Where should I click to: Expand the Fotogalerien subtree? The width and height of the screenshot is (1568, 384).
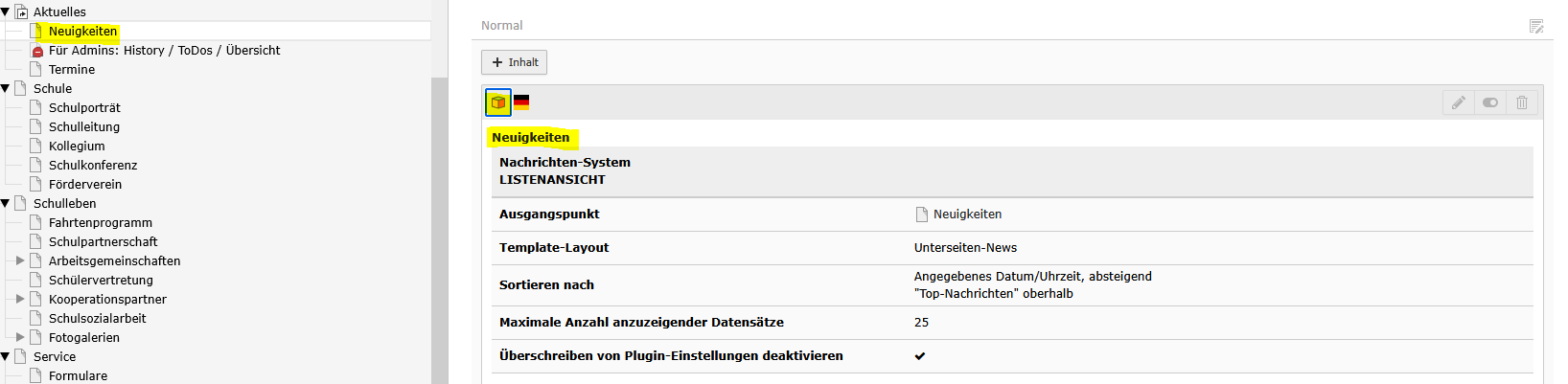[x=20, y=337]
